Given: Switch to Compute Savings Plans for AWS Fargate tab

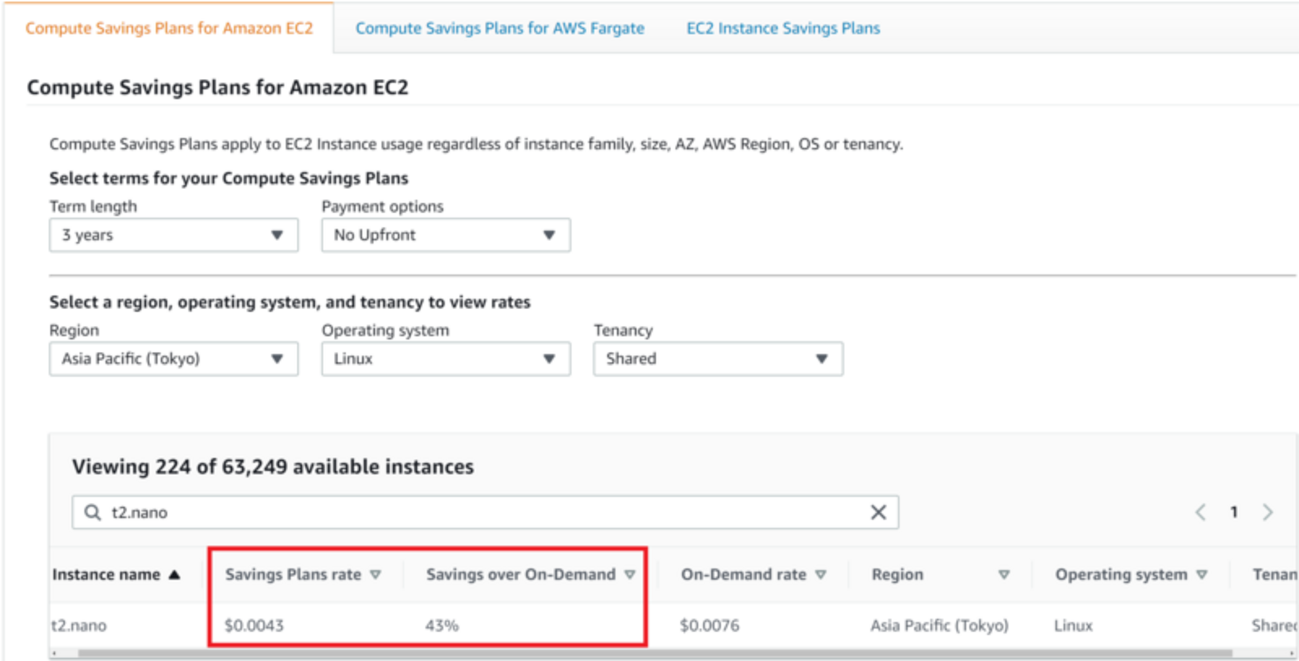Looking at the screenshot, I should coord(500,28).
